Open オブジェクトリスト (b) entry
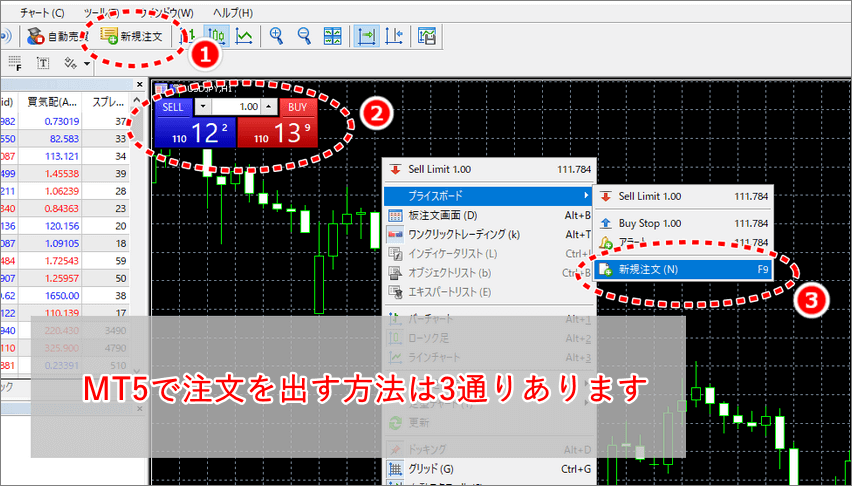This screenshot has width=852, height=486. 490,272
